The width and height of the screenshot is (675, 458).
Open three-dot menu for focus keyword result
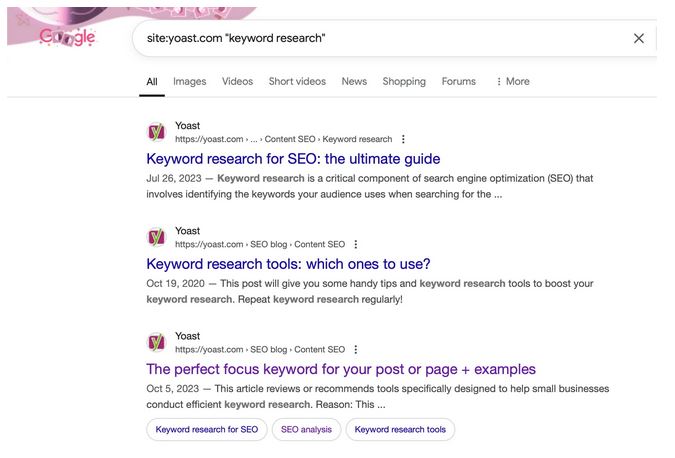point(356,349)
